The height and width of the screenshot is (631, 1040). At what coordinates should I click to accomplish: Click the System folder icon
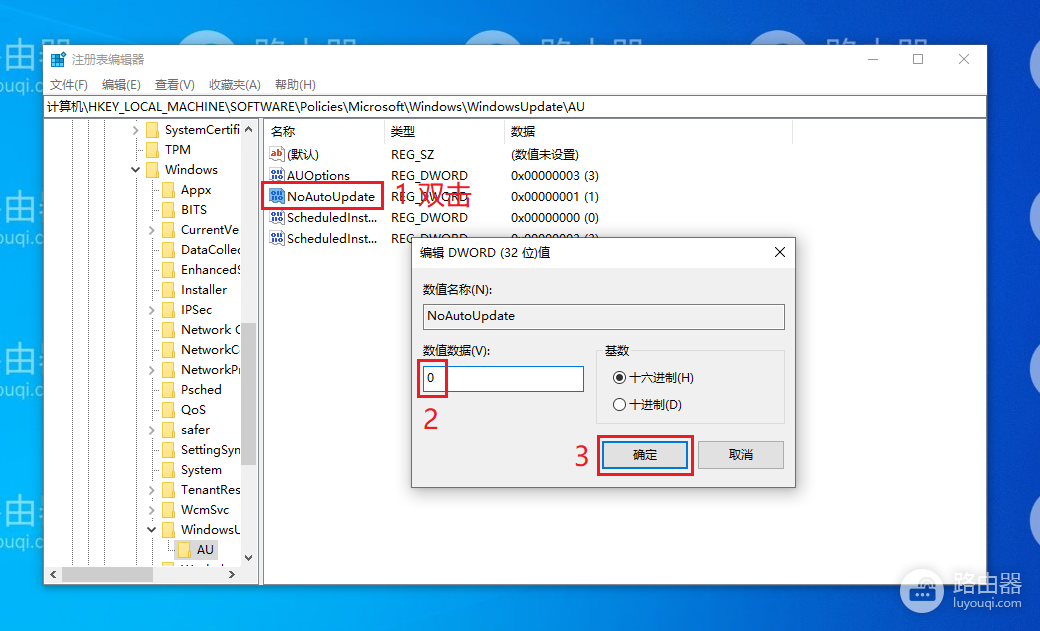tap(168, 470)
